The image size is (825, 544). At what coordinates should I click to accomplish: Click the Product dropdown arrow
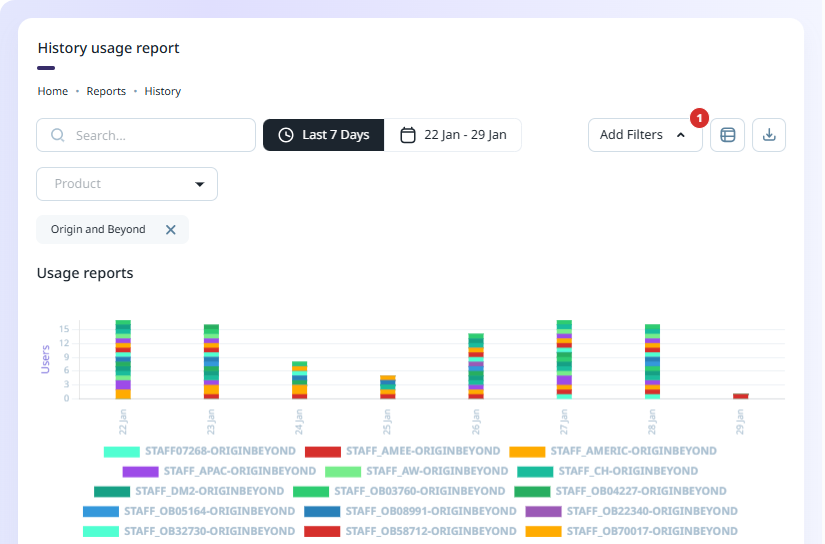pos(199,184)
